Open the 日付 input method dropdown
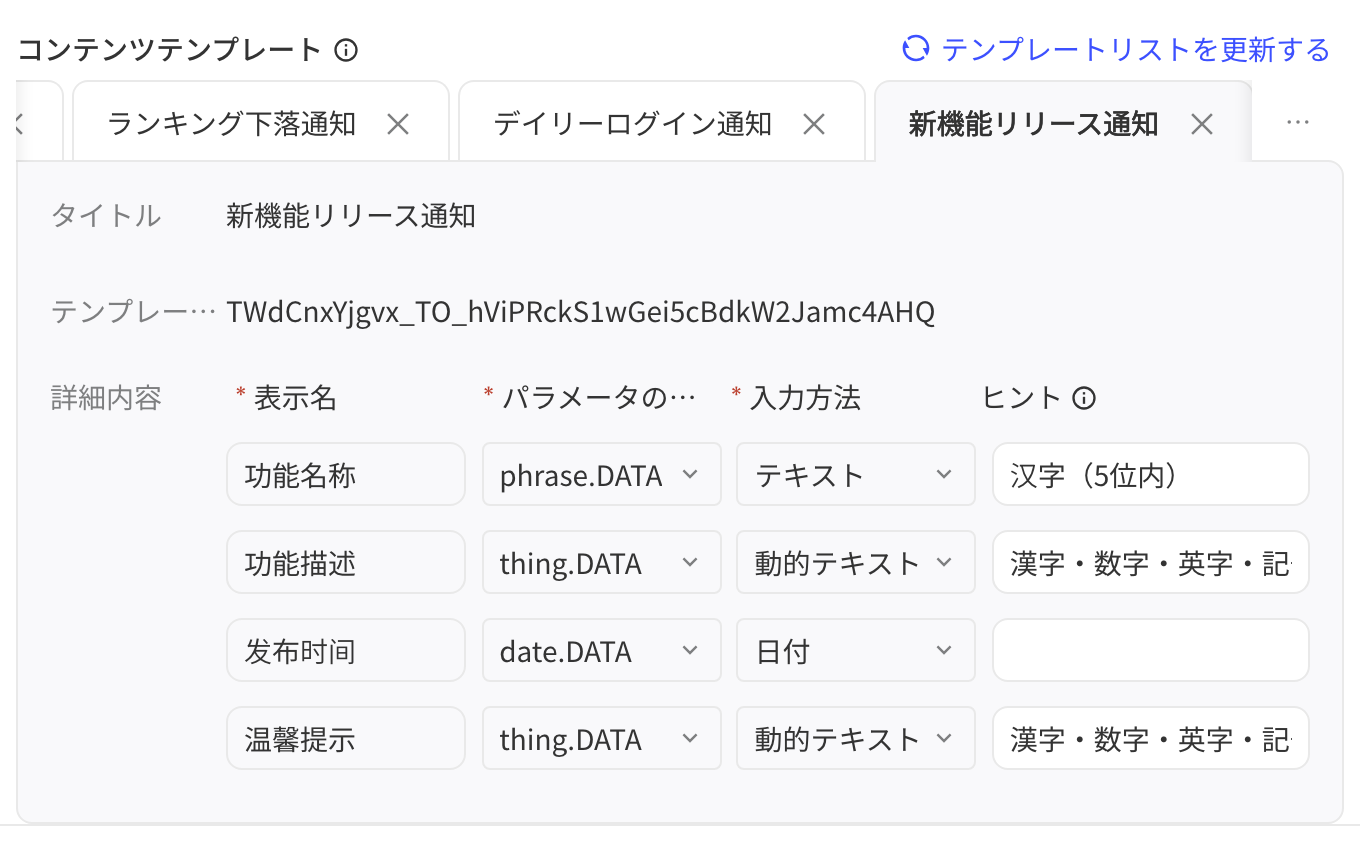 click(856, 651)
